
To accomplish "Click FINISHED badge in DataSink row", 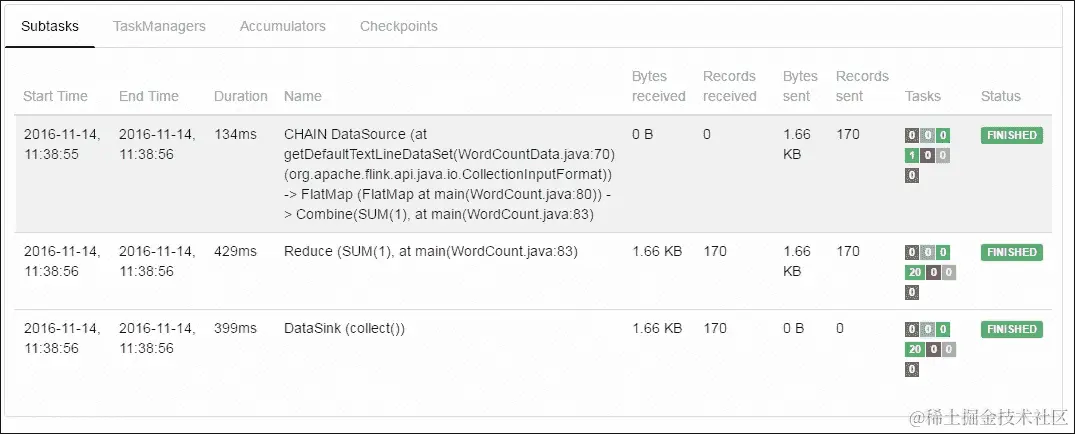I will pyautogui.click(x=1012, y=330).
